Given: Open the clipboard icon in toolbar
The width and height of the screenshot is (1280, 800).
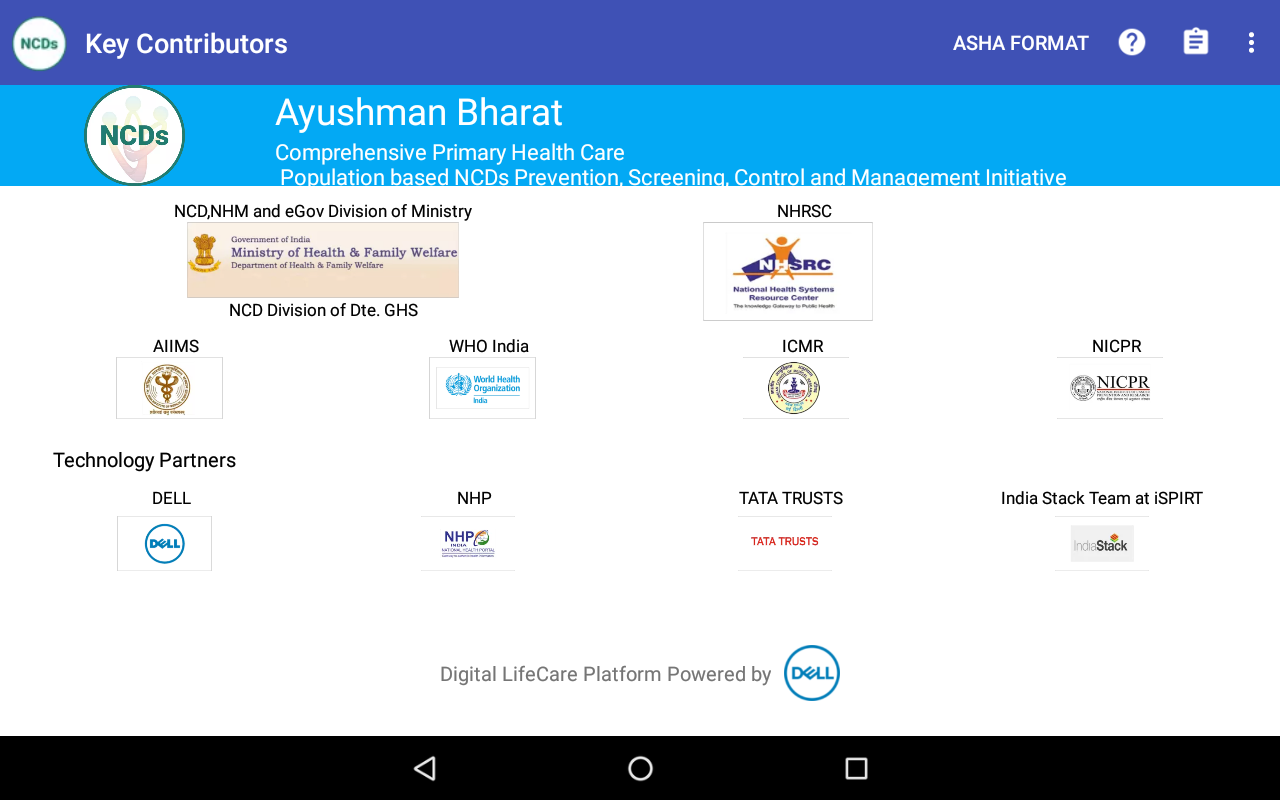Looking at the screenshot, I should tap(1196, 42).
